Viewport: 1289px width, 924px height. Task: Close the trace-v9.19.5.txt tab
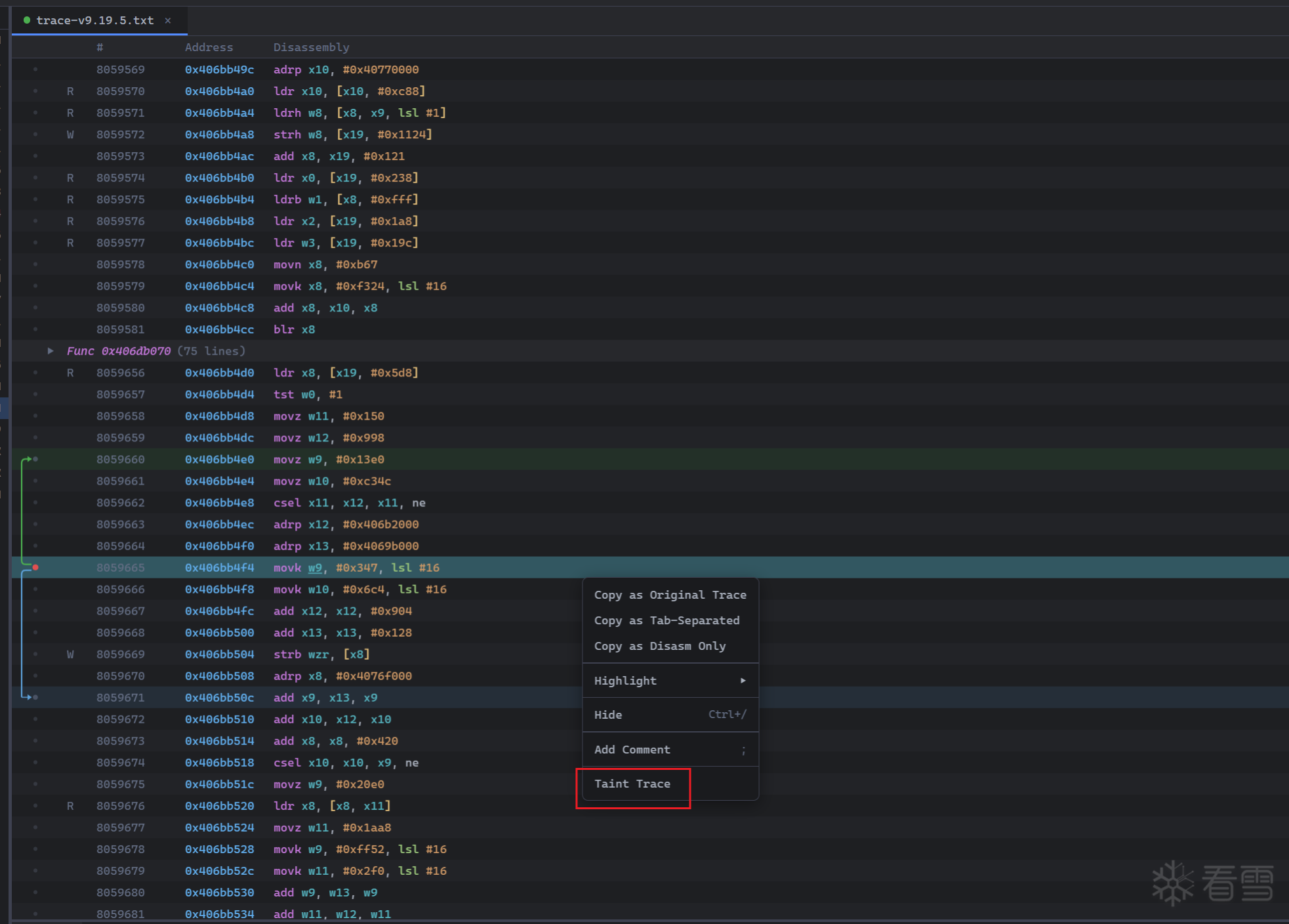pos(168,20)
